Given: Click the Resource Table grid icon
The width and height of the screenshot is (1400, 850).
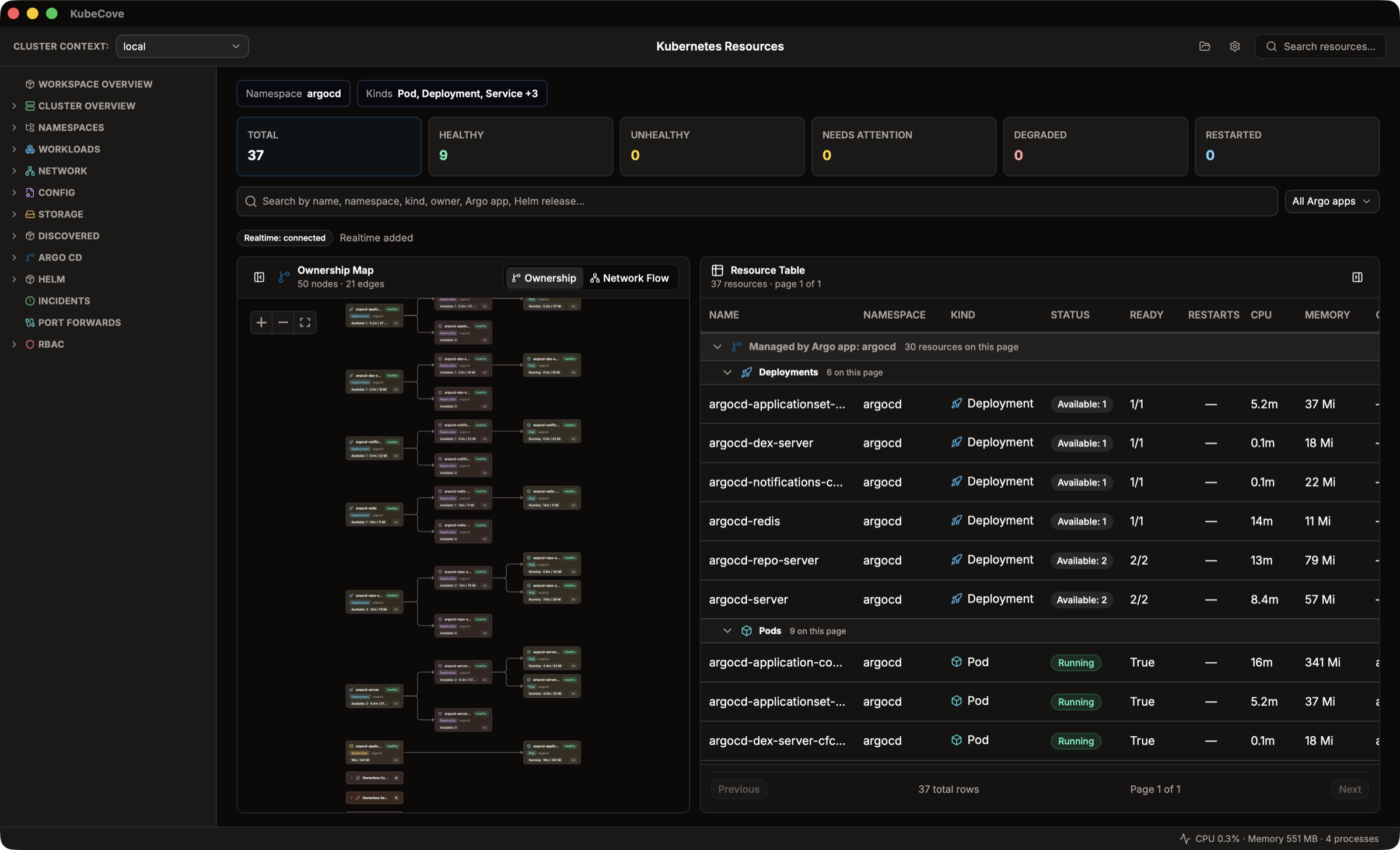Looking at the screenshot, I should click(x=717, y=270).
